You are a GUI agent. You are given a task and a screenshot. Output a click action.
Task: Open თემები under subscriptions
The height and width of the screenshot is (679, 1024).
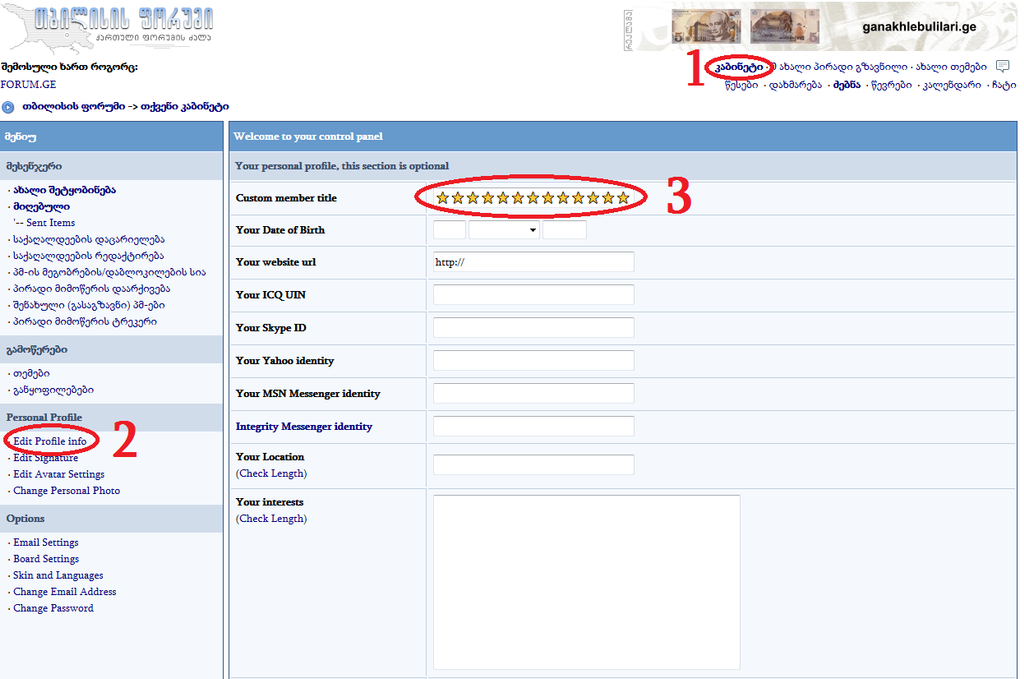click(31, 373)
